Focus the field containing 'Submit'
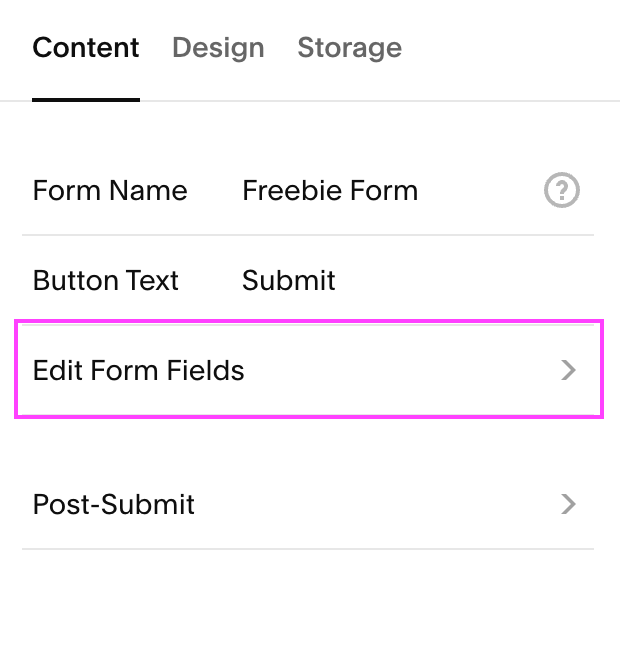 [x=289, y=281]
